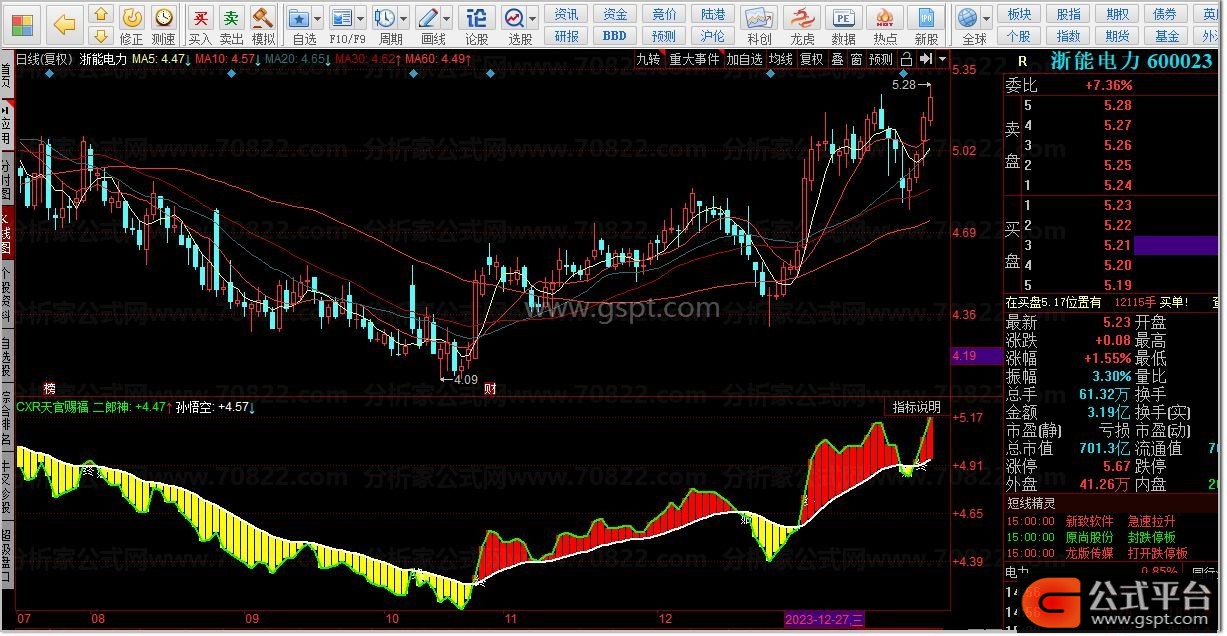Toggle the 窗 window option
This screenshot has height=636, width=1227.
coord(856,59)
